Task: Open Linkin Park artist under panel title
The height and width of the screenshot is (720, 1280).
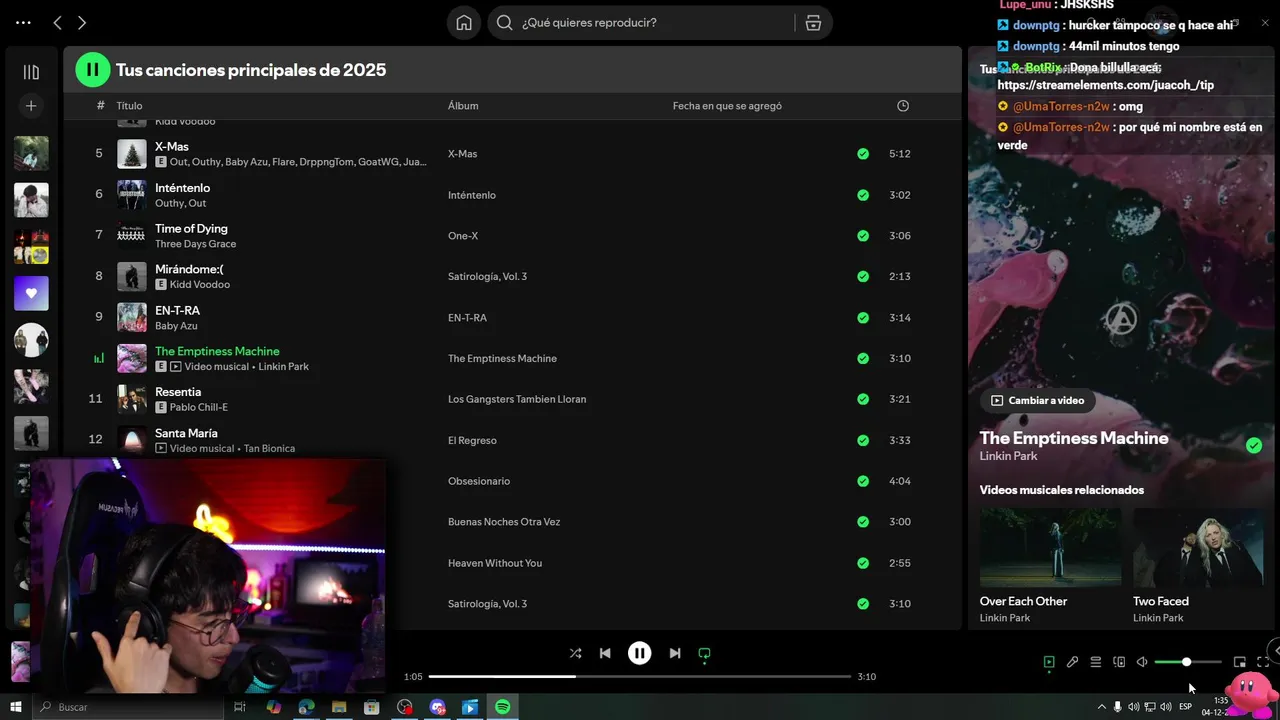Action: [x=1008, y=456]
